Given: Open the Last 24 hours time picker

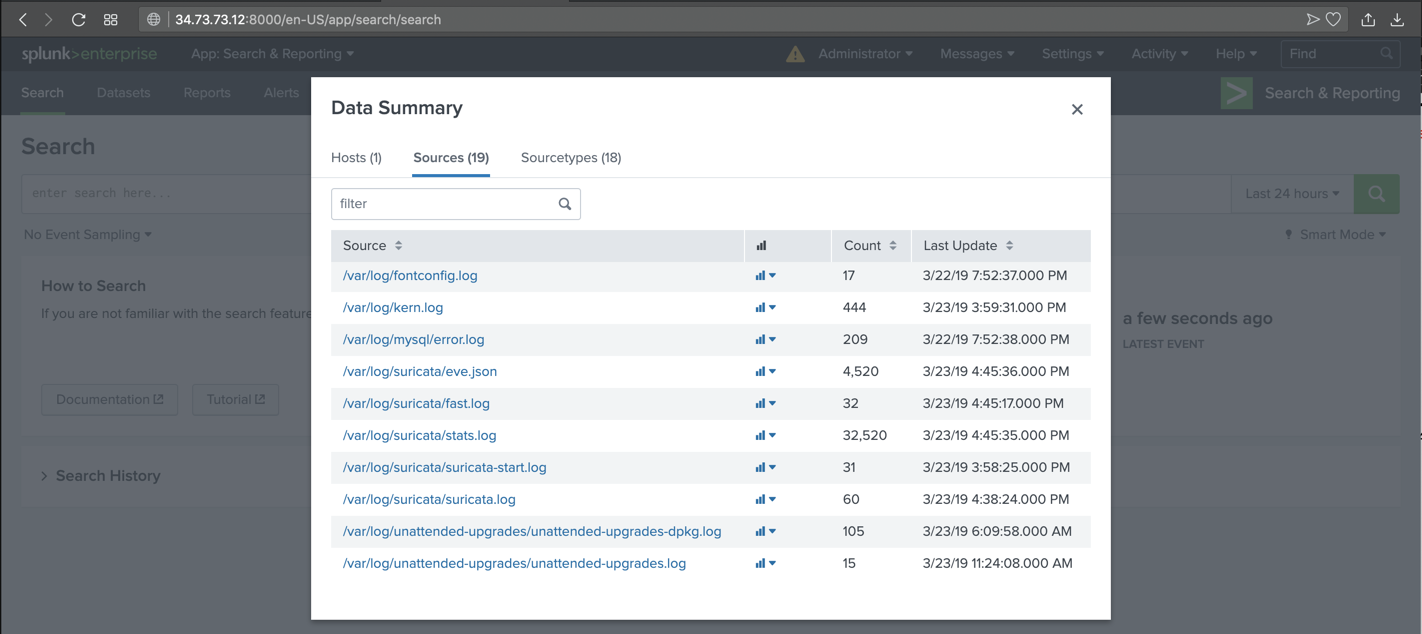Looking at the screenshot, I should point(1291,194).
